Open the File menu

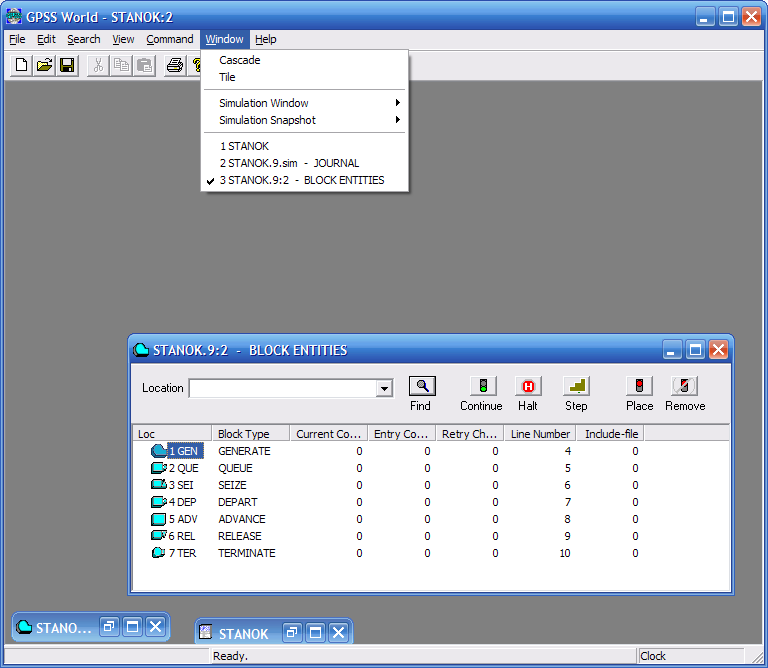click(x=17, y=39)
